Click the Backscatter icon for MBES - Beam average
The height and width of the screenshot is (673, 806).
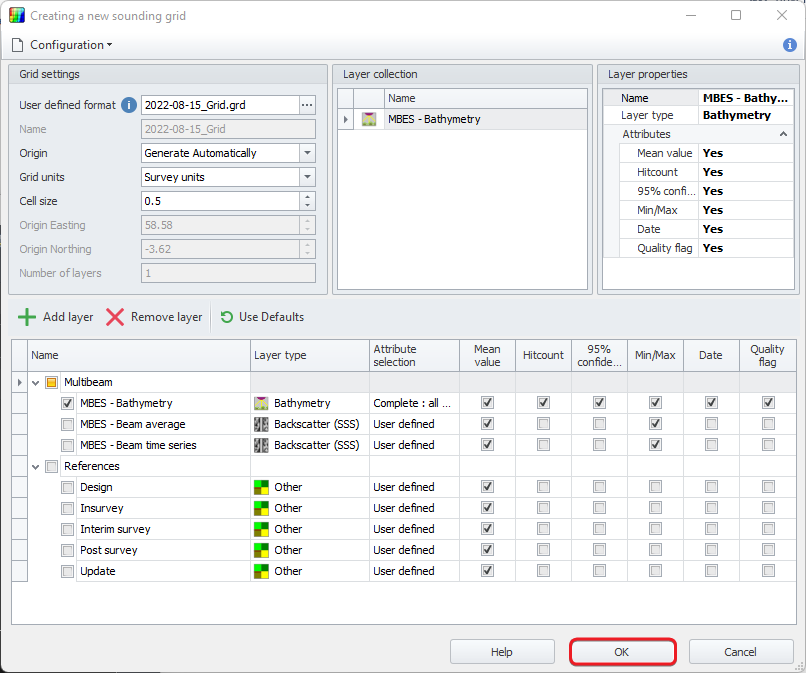click(262, 424)
